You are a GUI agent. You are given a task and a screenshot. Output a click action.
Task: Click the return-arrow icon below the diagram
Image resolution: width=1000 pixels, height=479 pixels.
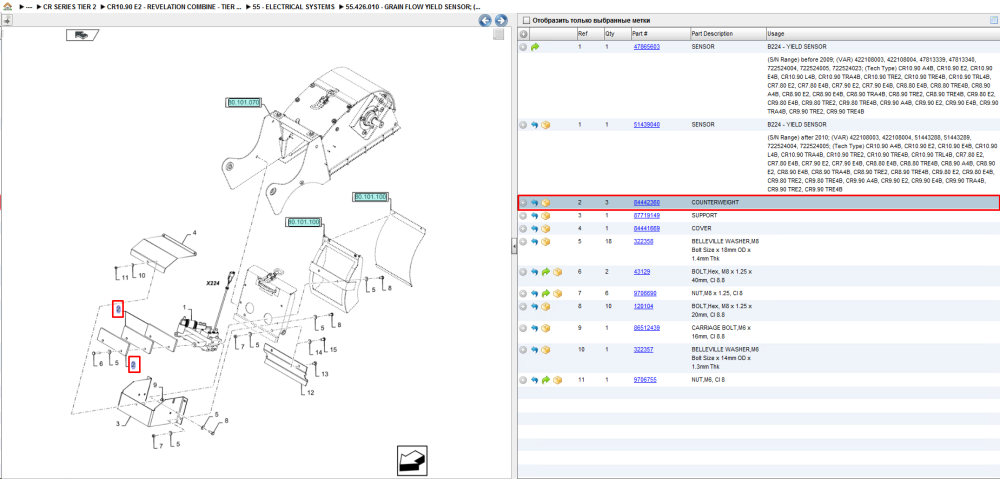[x=412, y=459]
